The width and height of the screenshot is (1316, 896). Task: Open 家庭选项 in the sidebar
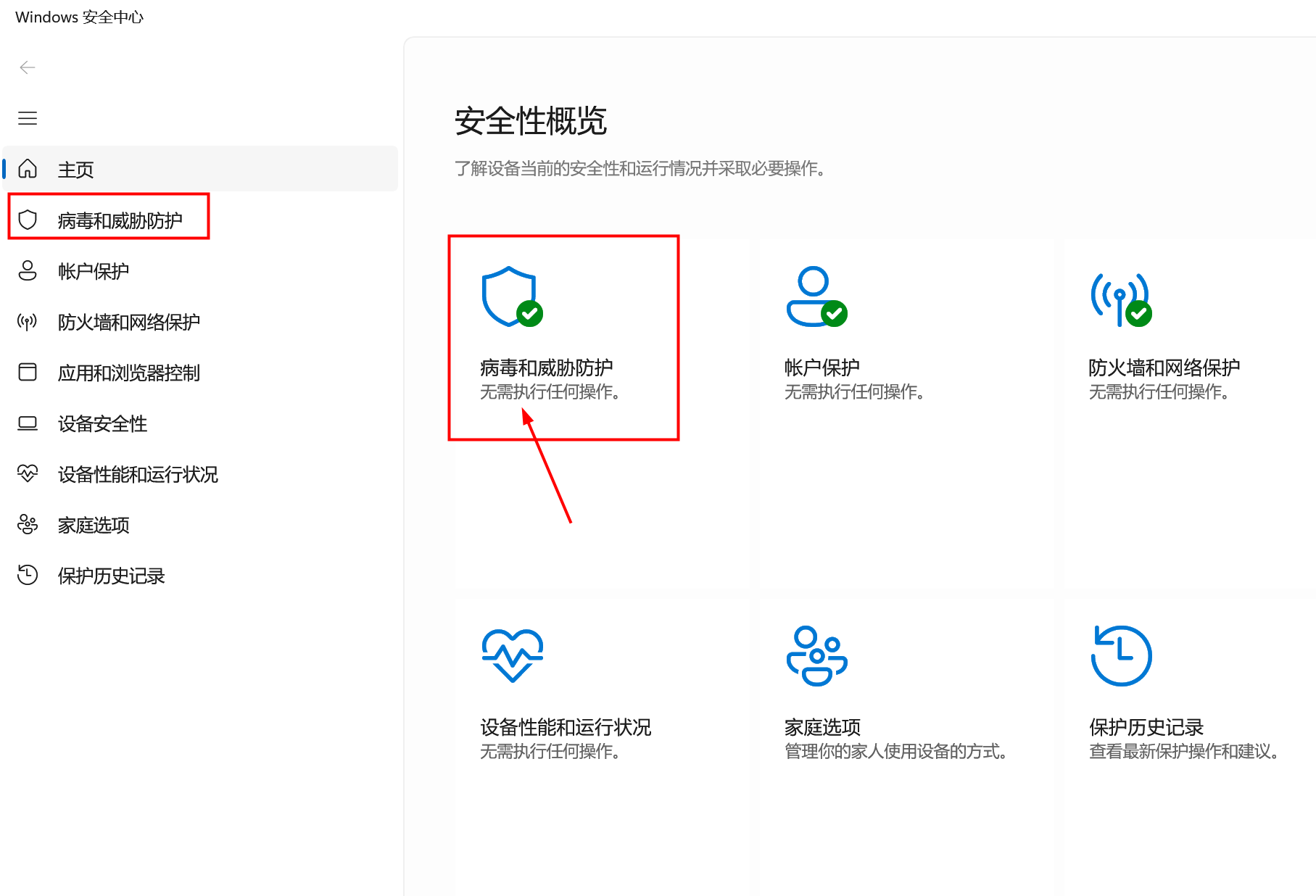201,524
